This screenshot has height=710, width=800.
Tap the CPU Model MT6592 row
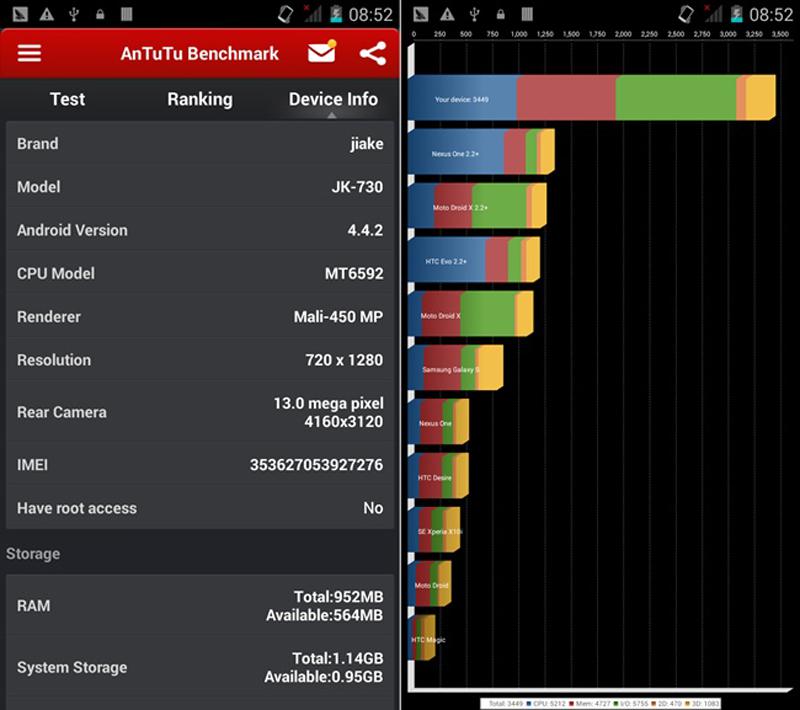[x=199, y=273]
